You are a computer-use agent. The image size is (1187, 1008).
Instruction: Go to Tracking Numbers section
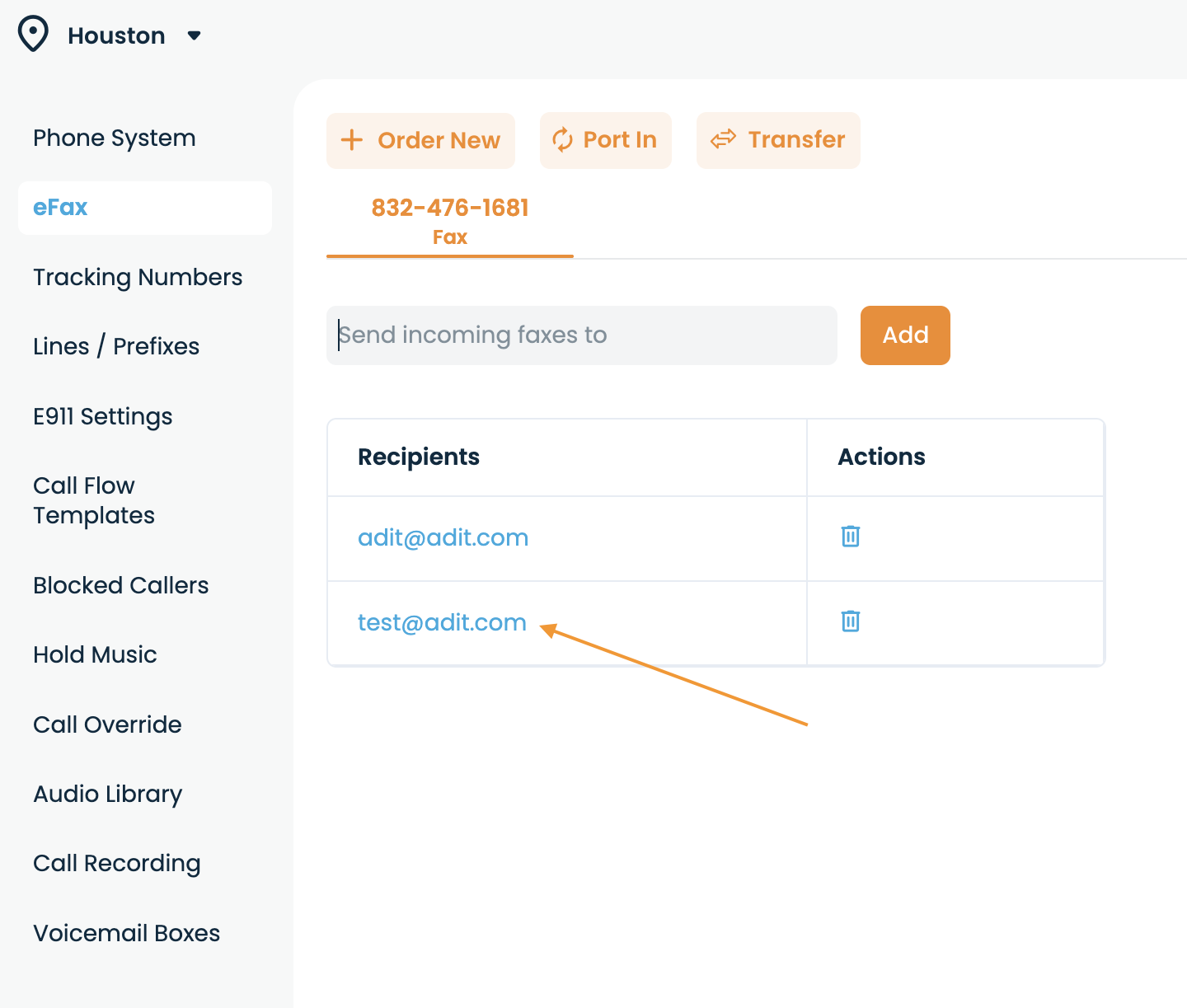[x=138, y=277]
